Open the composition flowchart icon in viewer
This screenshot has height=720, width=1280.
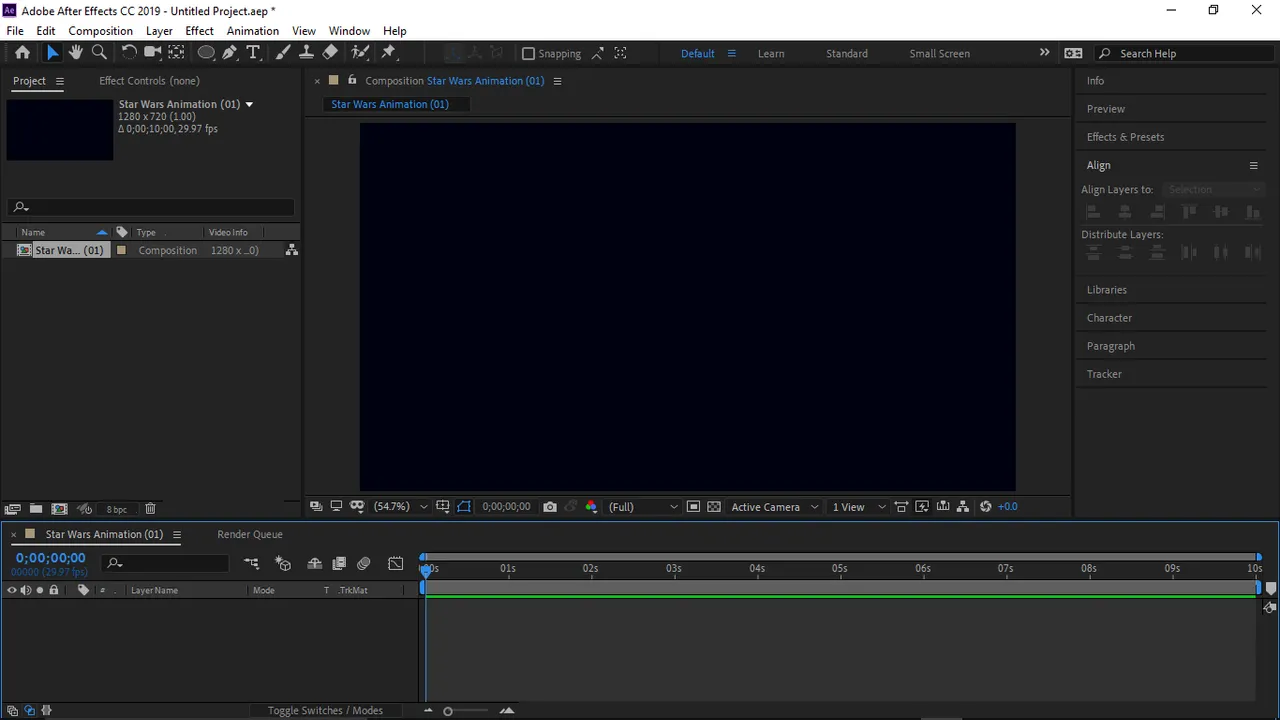[963, 507]
